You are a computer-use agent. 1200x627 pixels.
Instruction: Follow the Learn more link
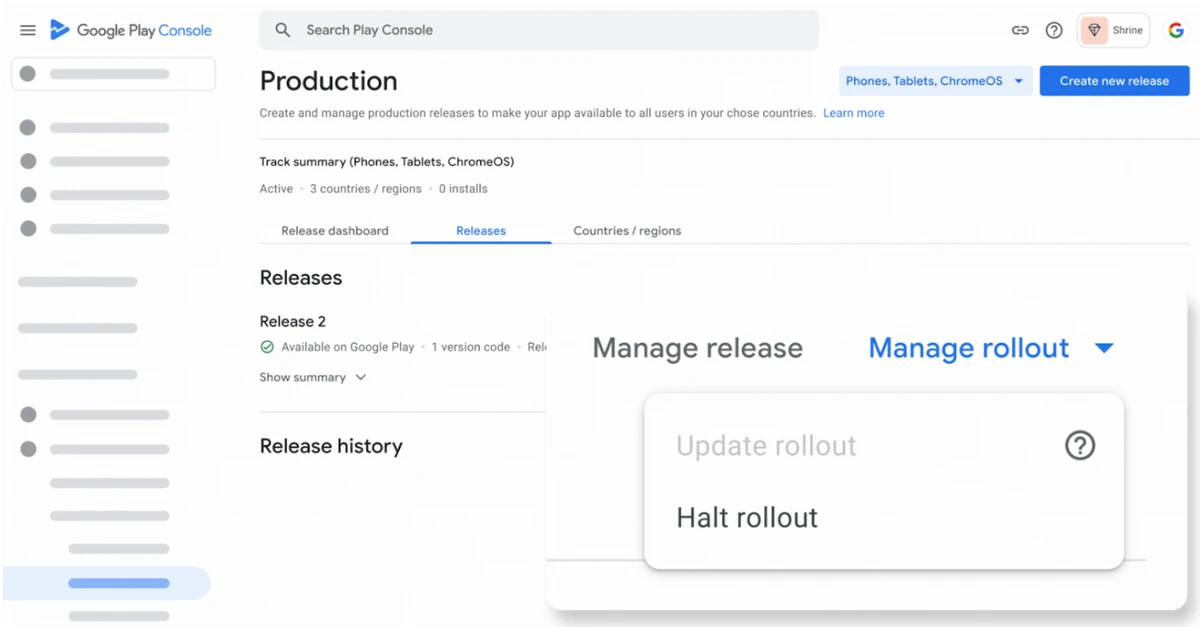click(x=853, y=113)
